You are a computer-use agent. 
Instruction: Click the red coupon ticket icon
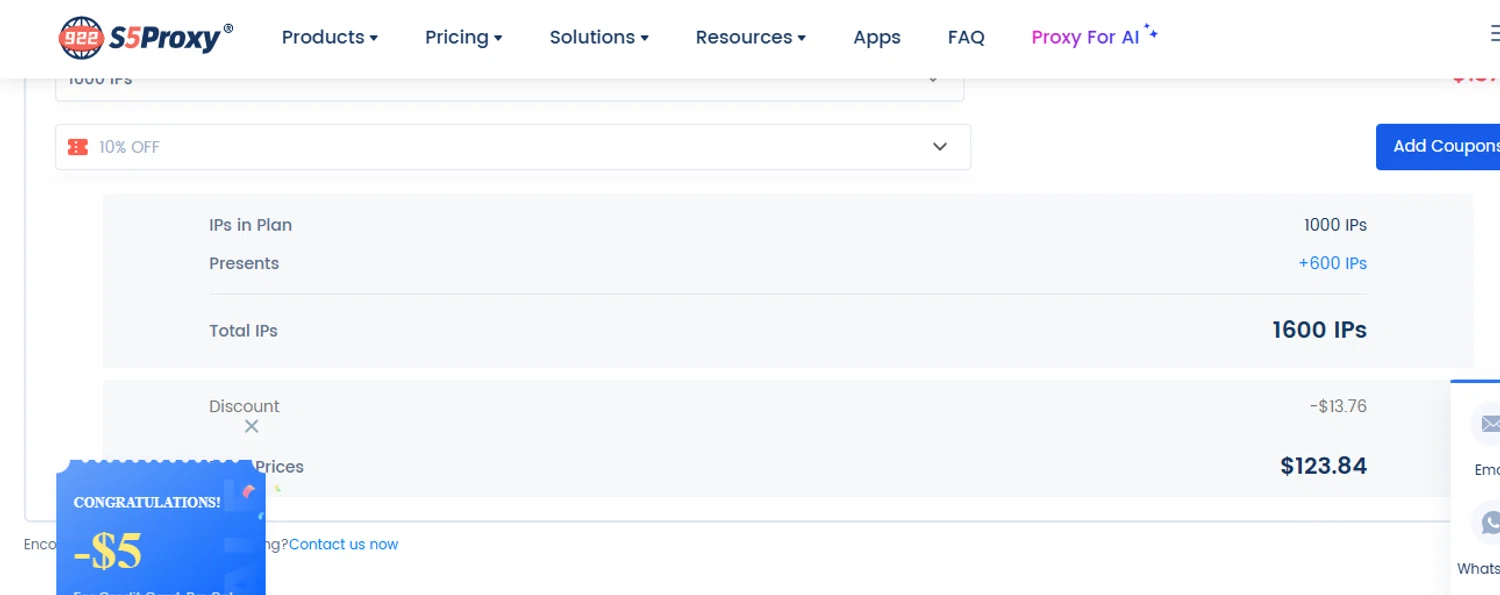click(78, 147)
